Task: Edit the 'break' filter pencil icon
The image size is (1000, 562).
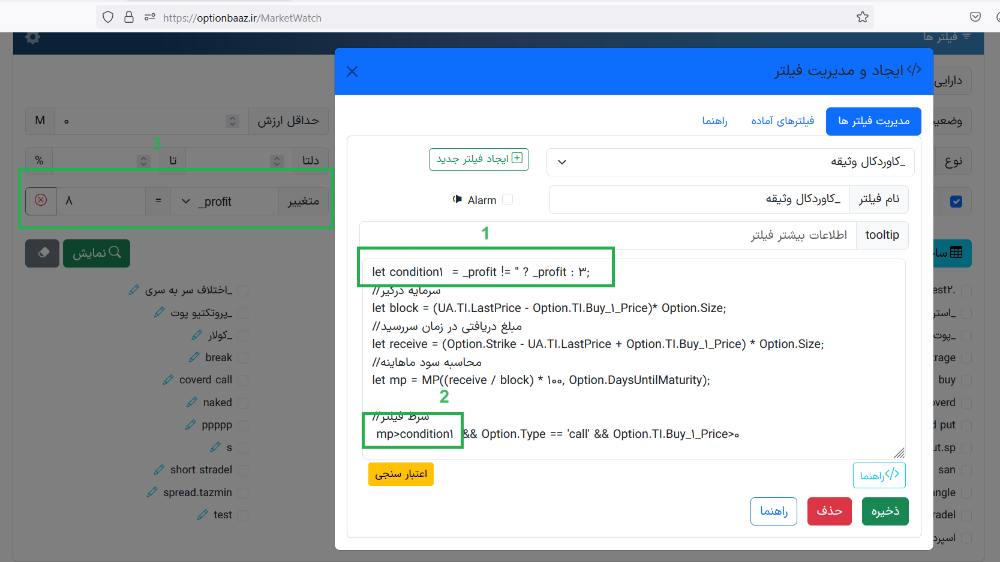Action: (x=194, y=357)
